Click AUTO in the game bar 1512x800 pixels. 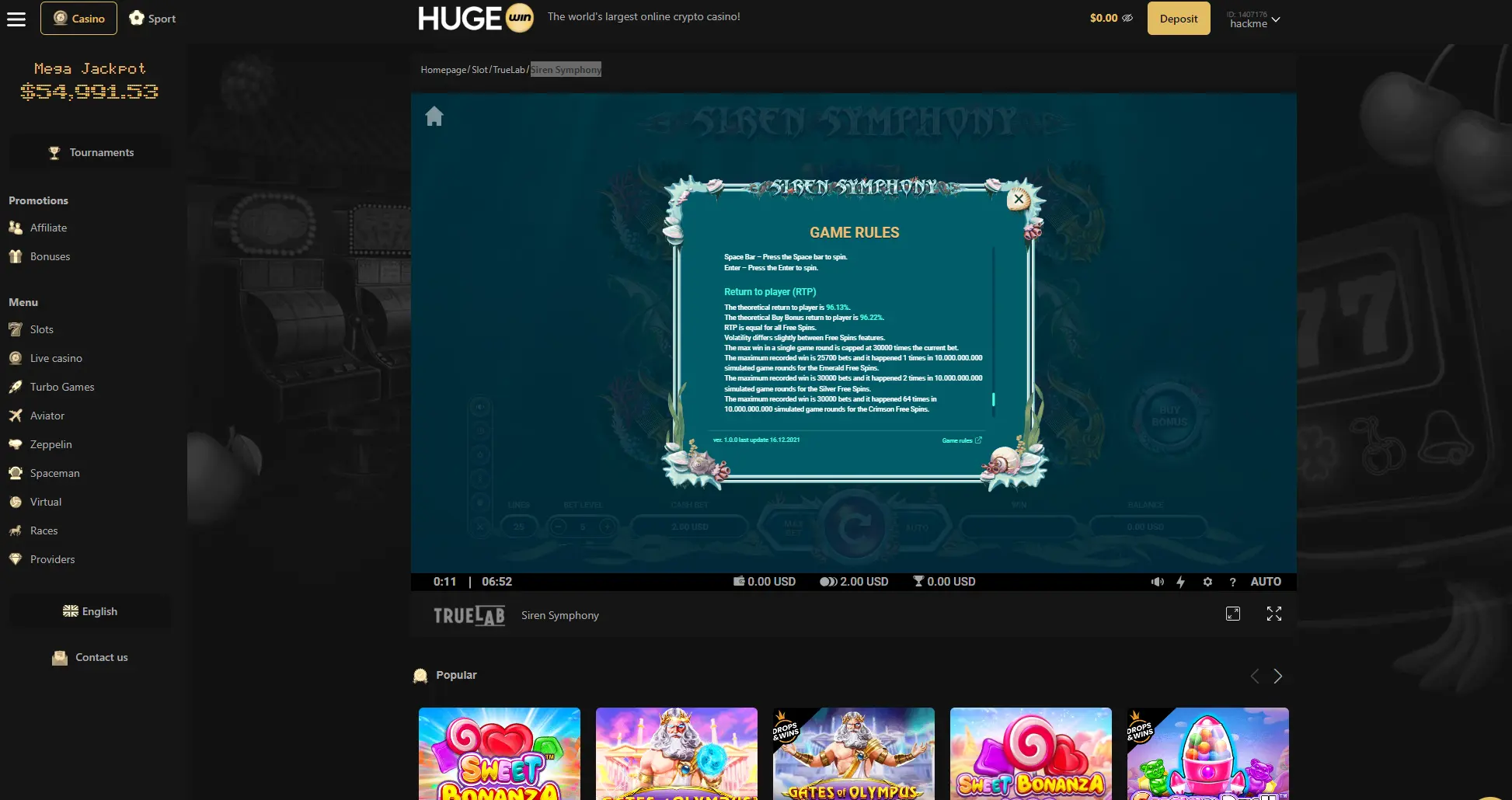(1266, 582)
